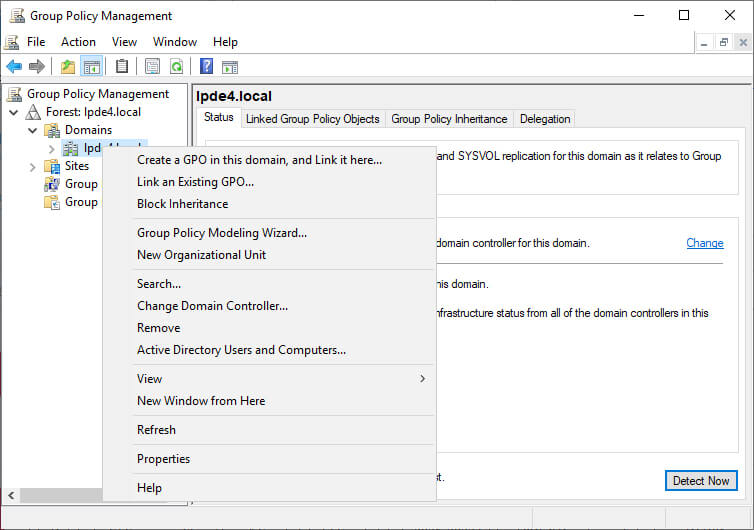Choose Change Domain Controller...
This screenshot has height=530, width=754.
coord(270,306)
